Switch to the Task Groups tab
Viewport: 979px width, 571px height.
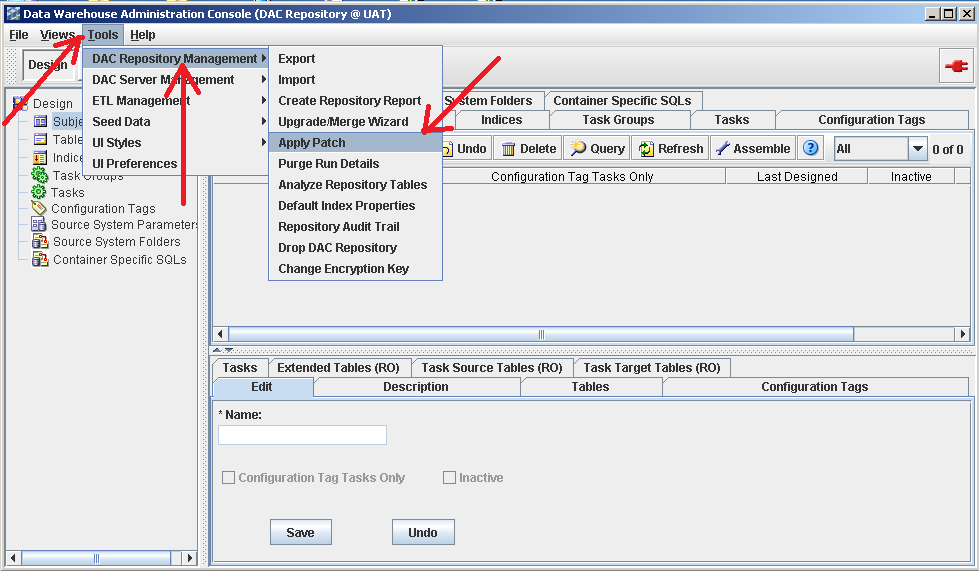618,120
